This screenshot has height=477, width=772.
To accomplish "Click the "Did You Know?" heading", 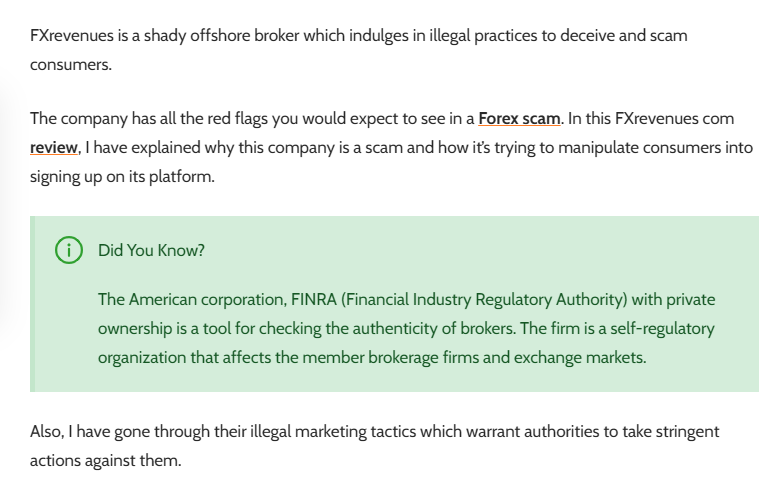I will tap(151, 251).
